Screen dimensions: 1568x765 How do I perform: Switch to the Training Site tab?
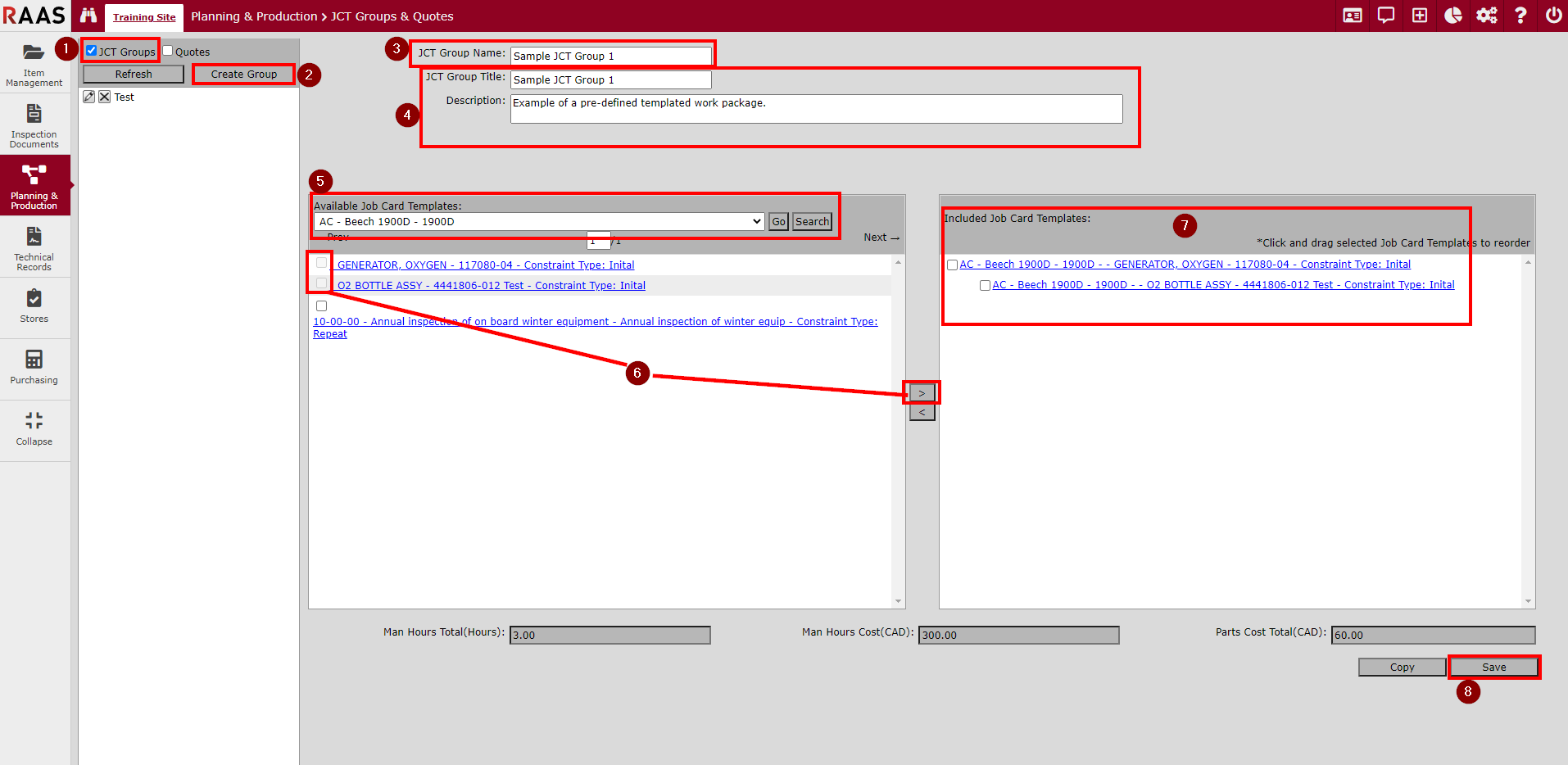pyautogui.click(x=144, y=17)
